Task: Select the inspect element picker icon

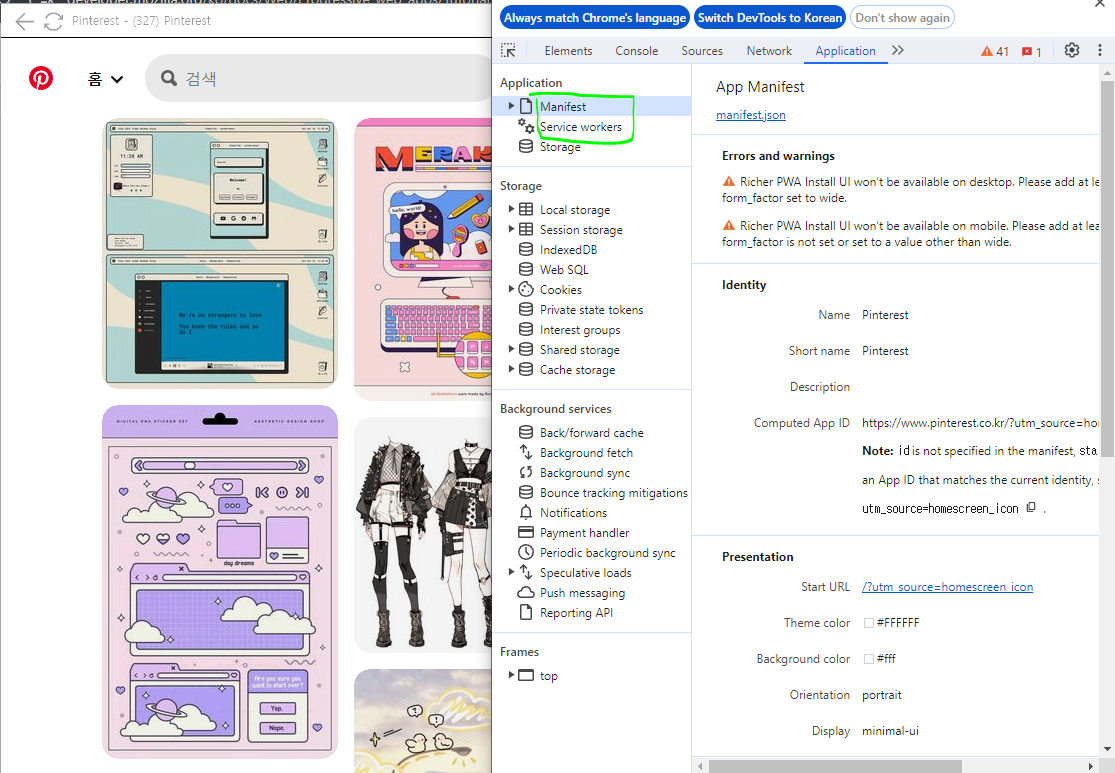Action: click(508, 50)
